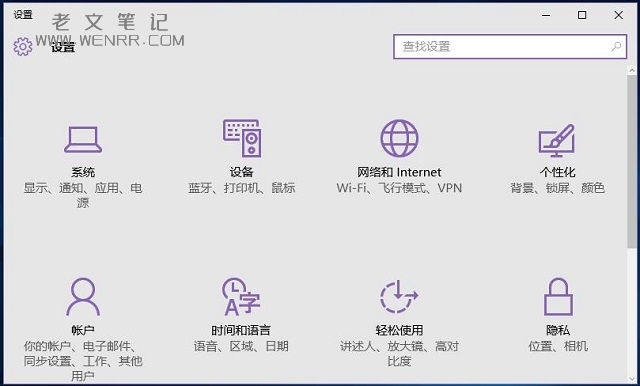The height and width of the screenshot is (386, 640).
Task: Click the 显示、通知、应用、电源 description
Action: tap(83, 195)
